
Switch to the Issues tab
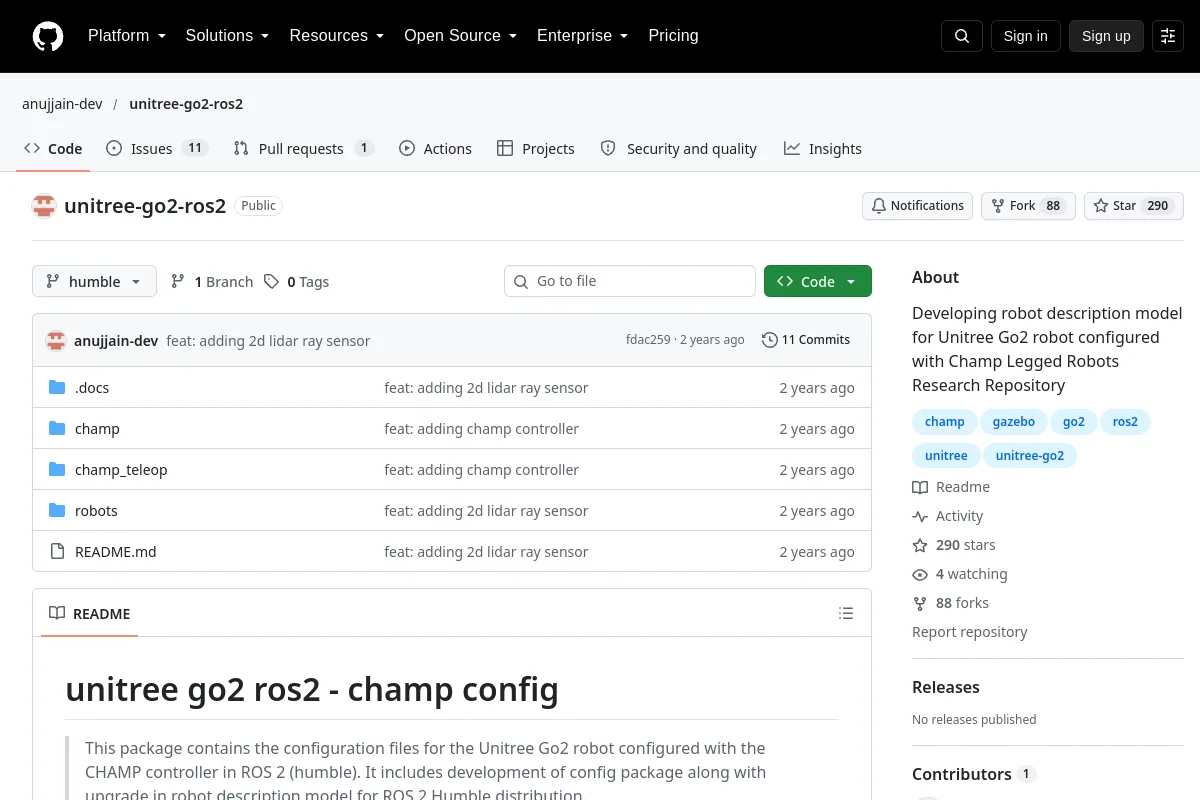coord(156,149)
